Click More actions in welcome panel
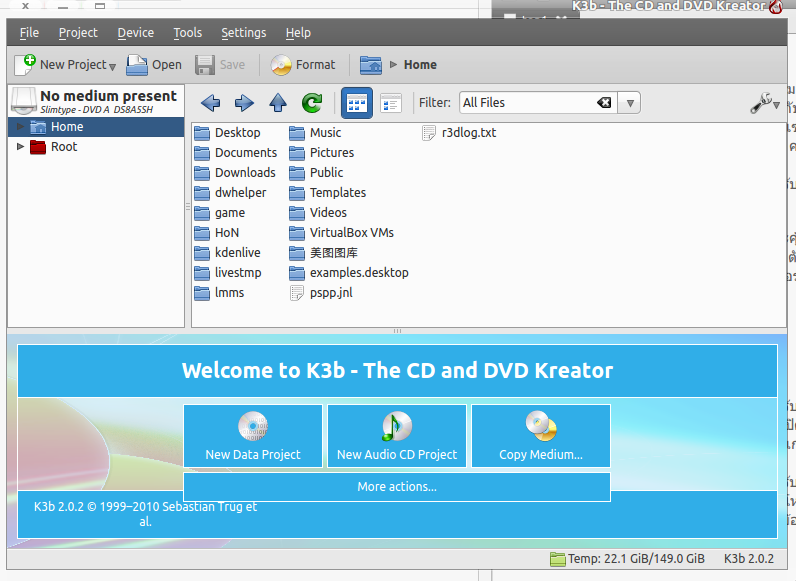The width and height of the screenshot is (796, 581). click(397, 487)
